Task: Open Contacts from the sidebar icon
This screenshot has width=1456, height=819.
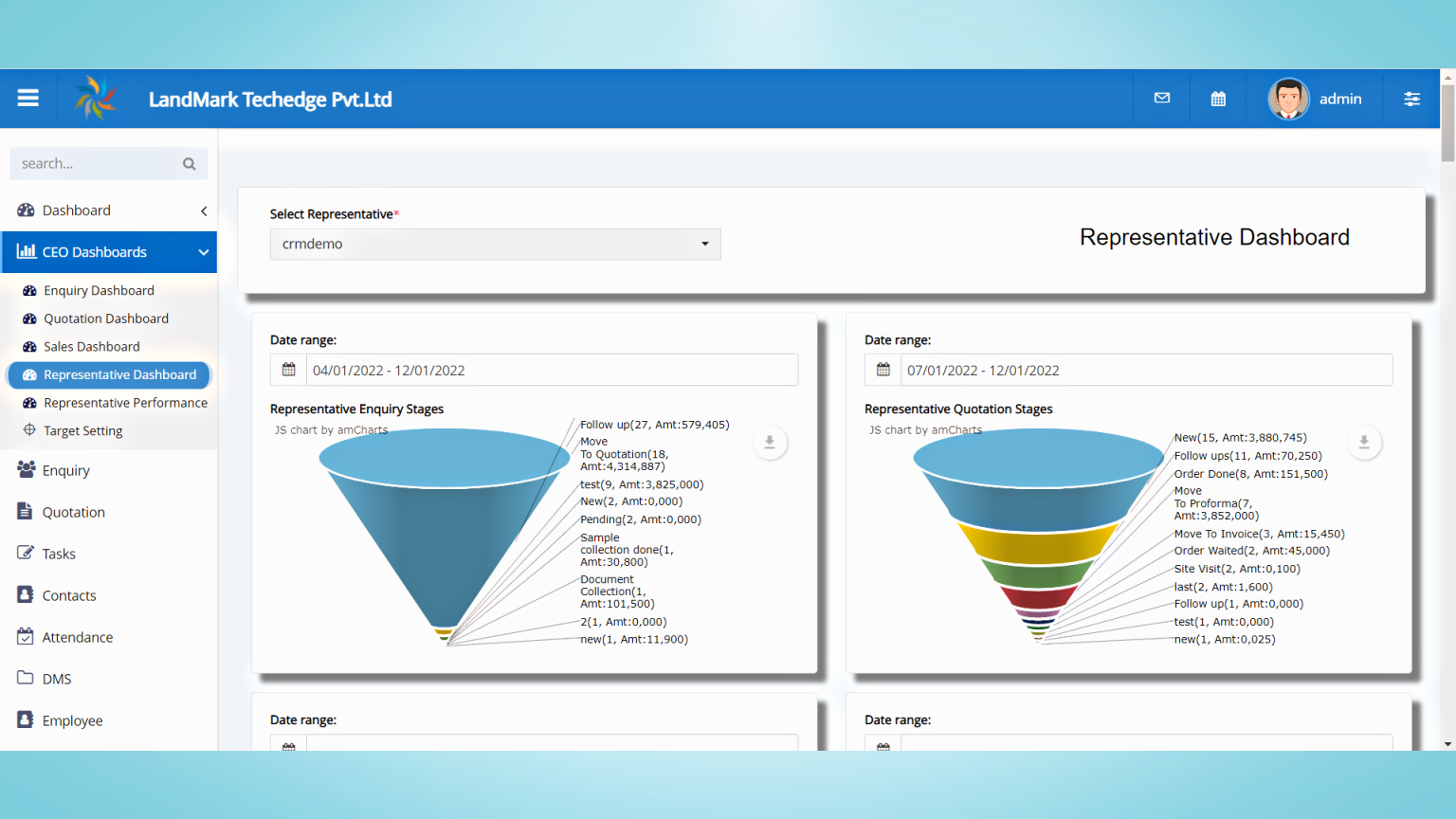Action: pyautogui.click(x=25, y=594)
